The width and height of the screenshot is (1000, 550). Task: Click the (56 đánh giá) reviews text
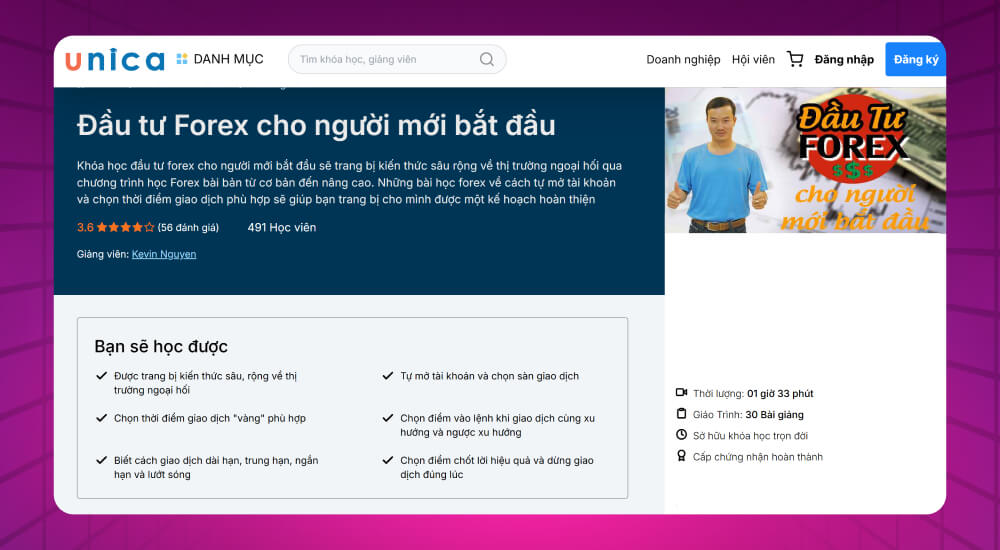tap(188, 228)
